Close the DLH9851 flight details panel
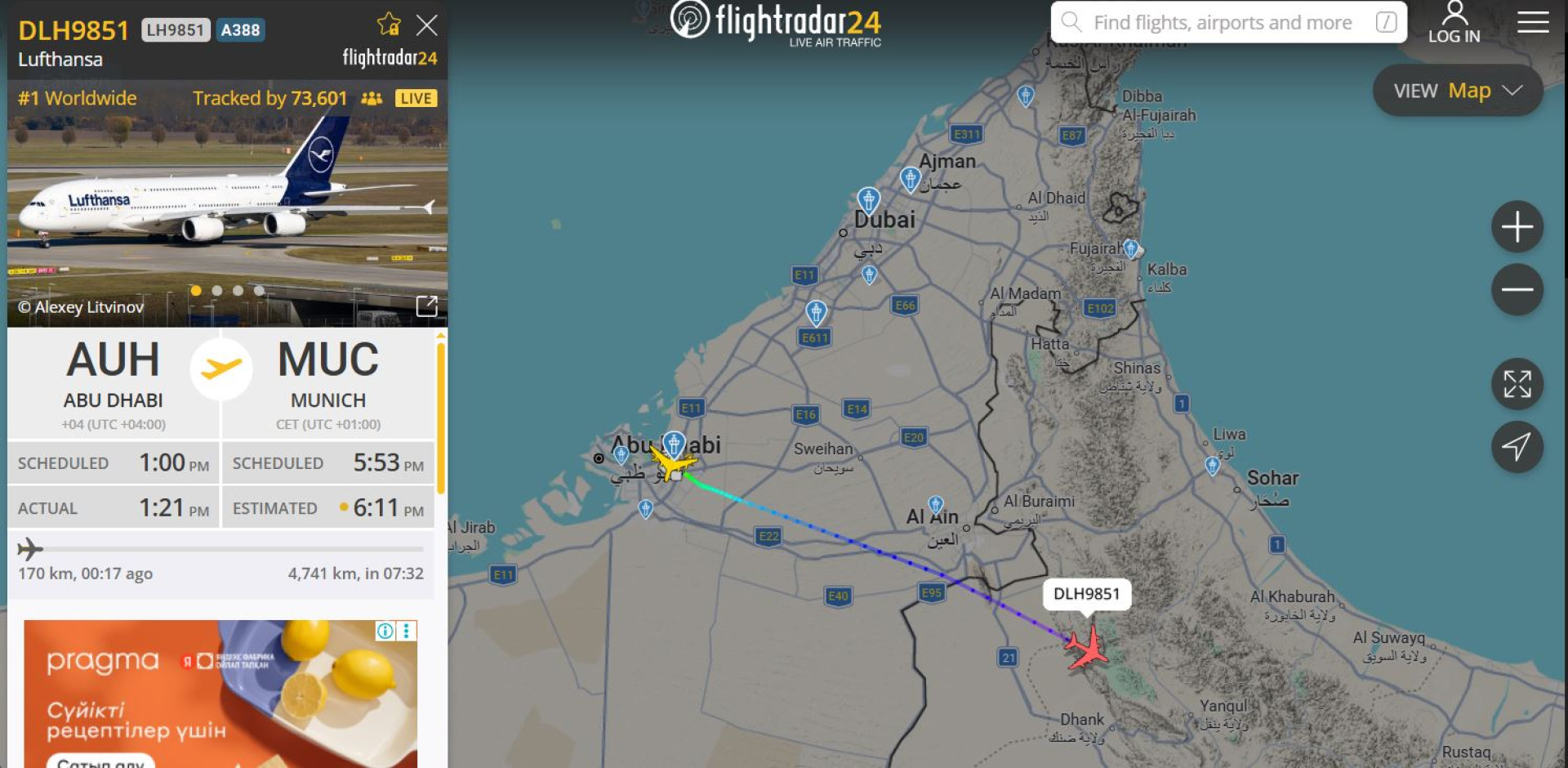The width and height of the screenshot is (1568, 768). click(x=427, y=25)
